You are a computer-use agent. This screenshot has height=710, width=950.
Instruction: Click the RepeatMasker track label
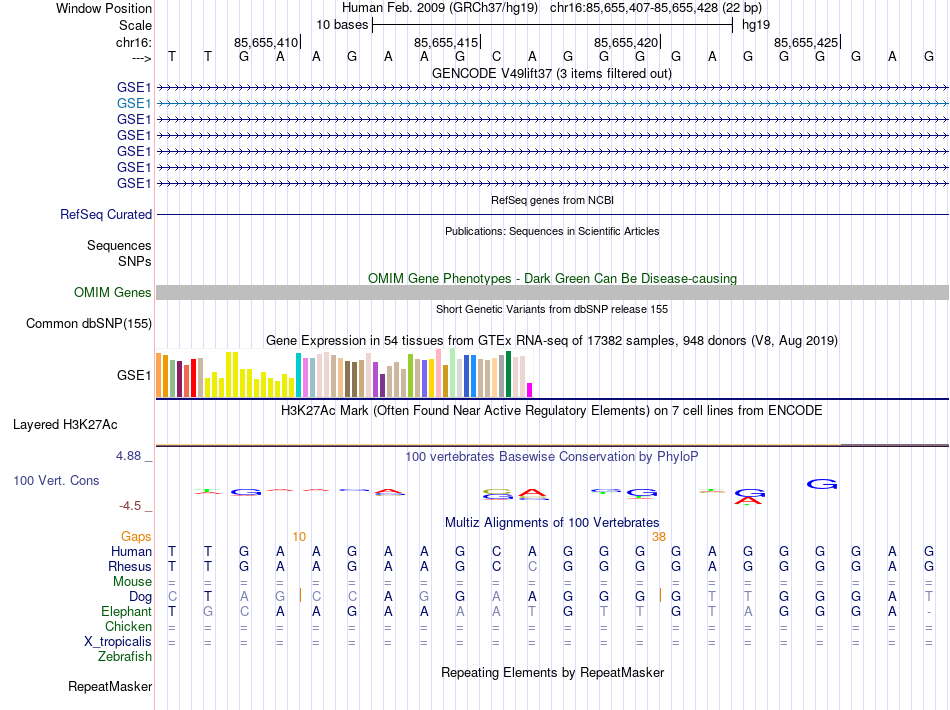[110, 687]
